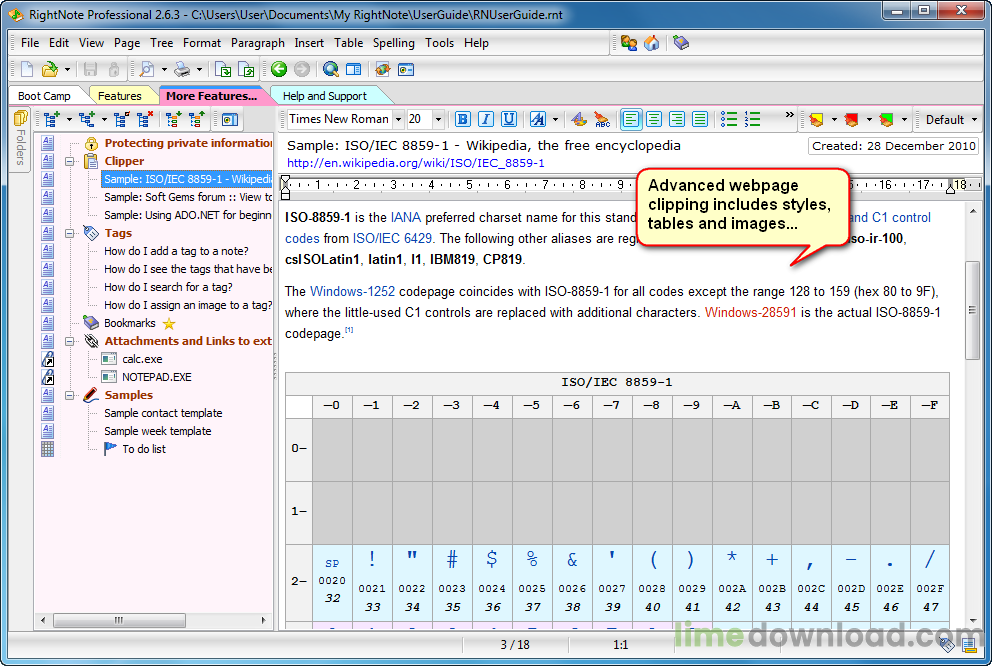Enable underline formatting
This screenshot has height=666, width=992.
509,119
